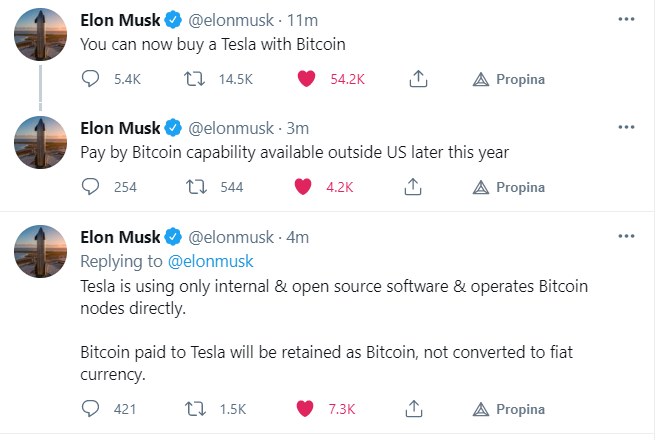Viewport: 657px width, 440px height.
Task: Retweet the 'buy a Tesla with Bitcoin' tweet
Action: 199,79
